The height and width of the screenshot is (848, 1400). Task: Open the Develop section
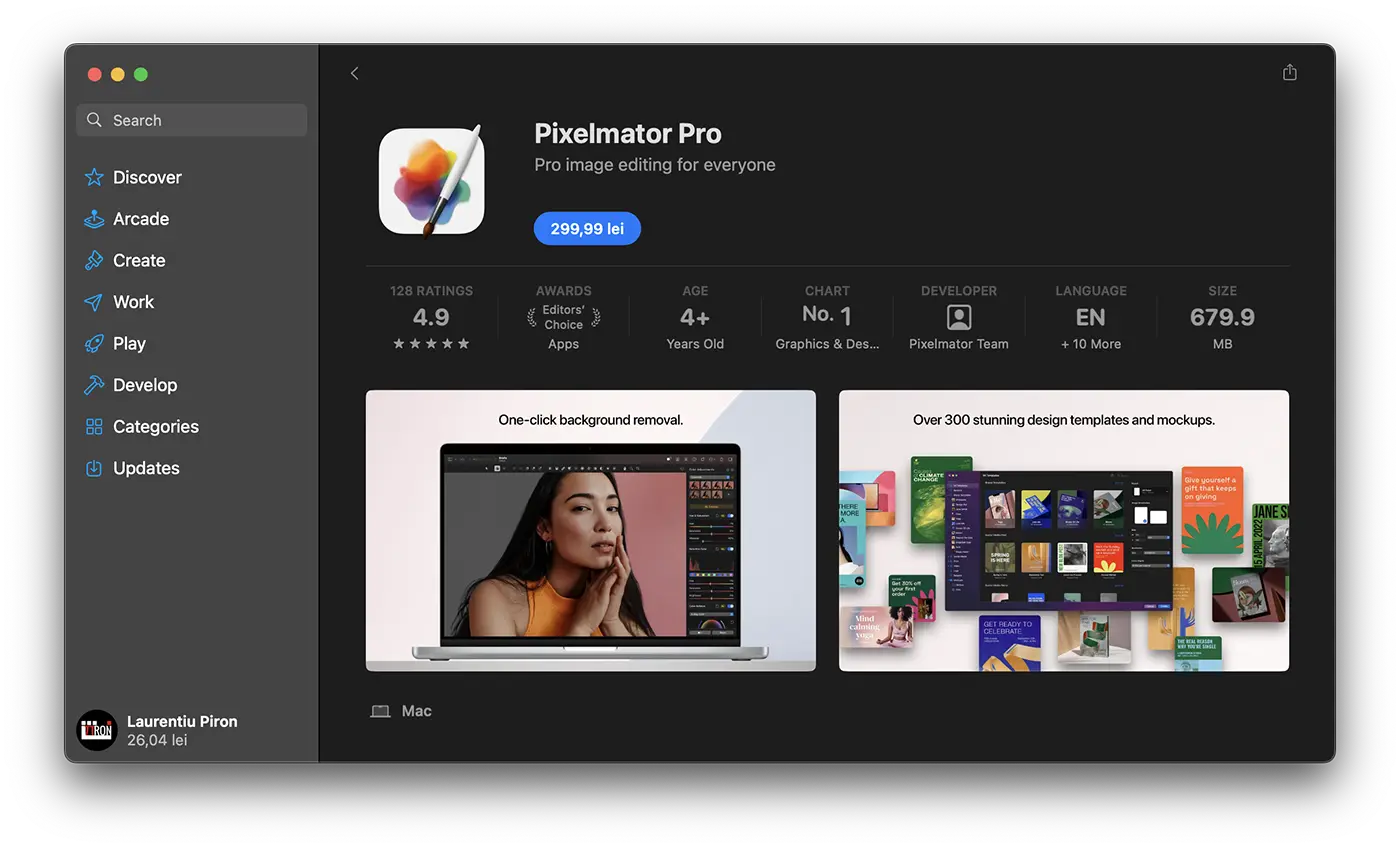tap(145, 385)
